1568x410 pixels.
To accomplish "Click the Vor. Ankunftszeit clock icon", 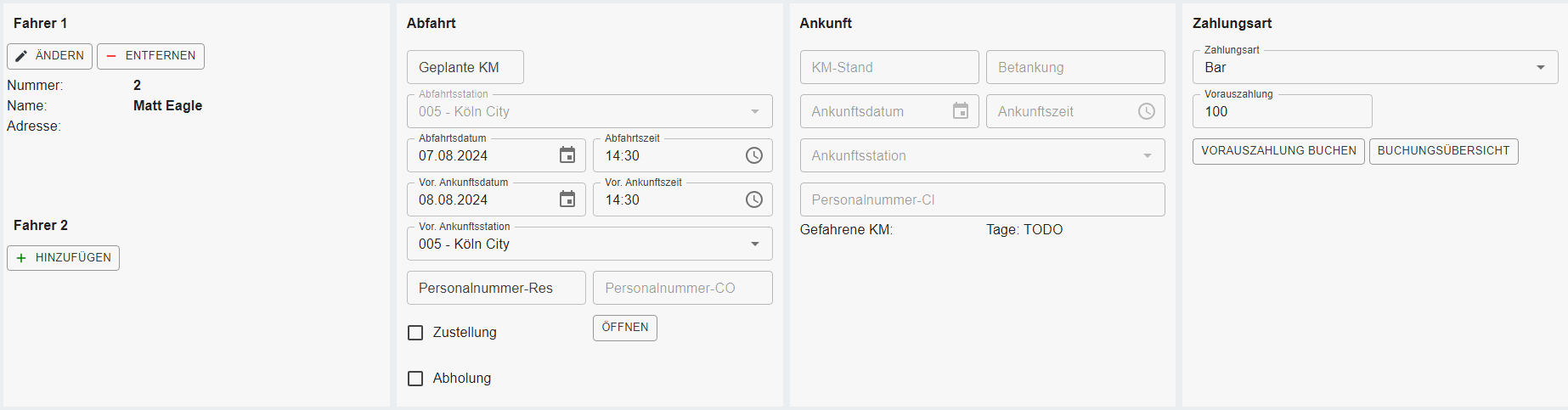I will click(754, 199).
